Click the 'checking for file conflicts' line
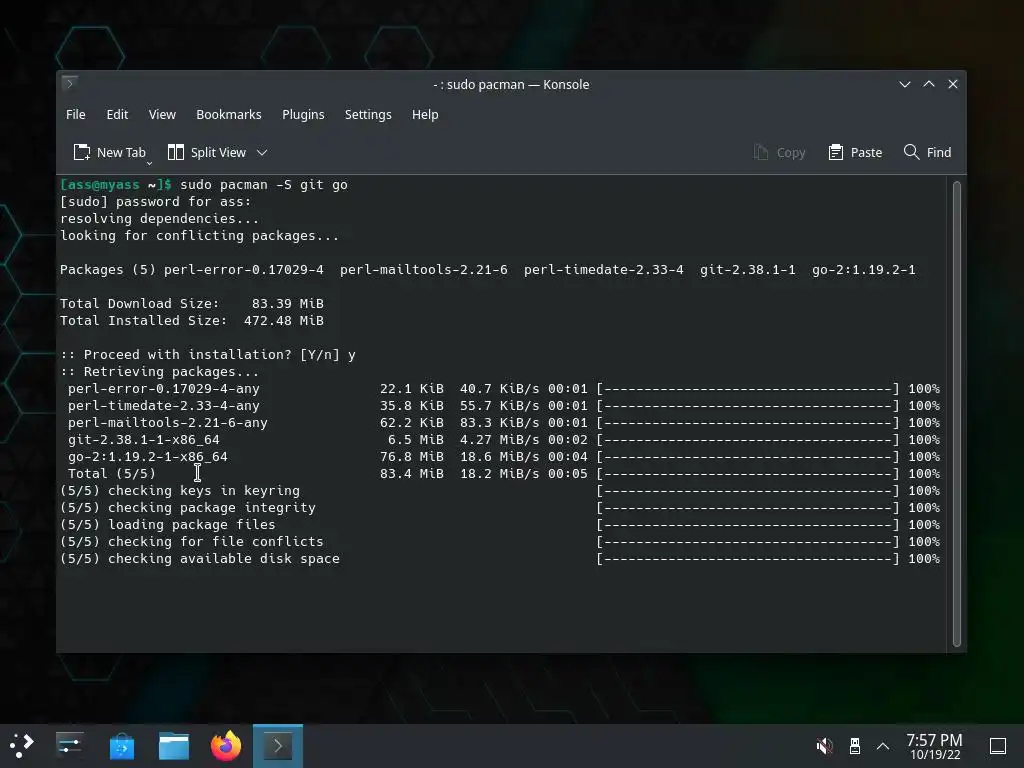The width and height of the screenshot is (1024, 768). 500,541
